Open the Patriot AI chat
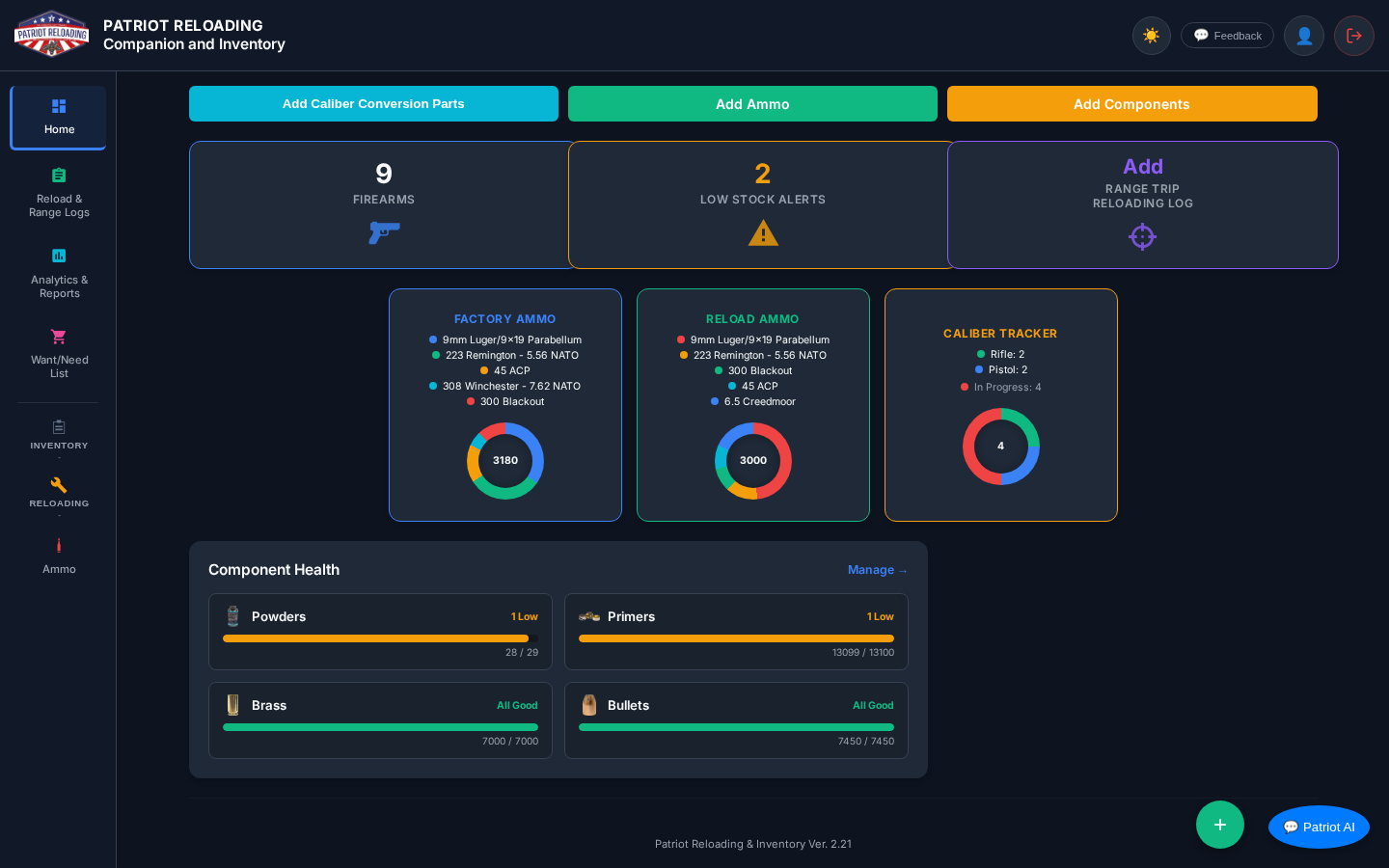The image size is (1389, 868). (1319, 827)
